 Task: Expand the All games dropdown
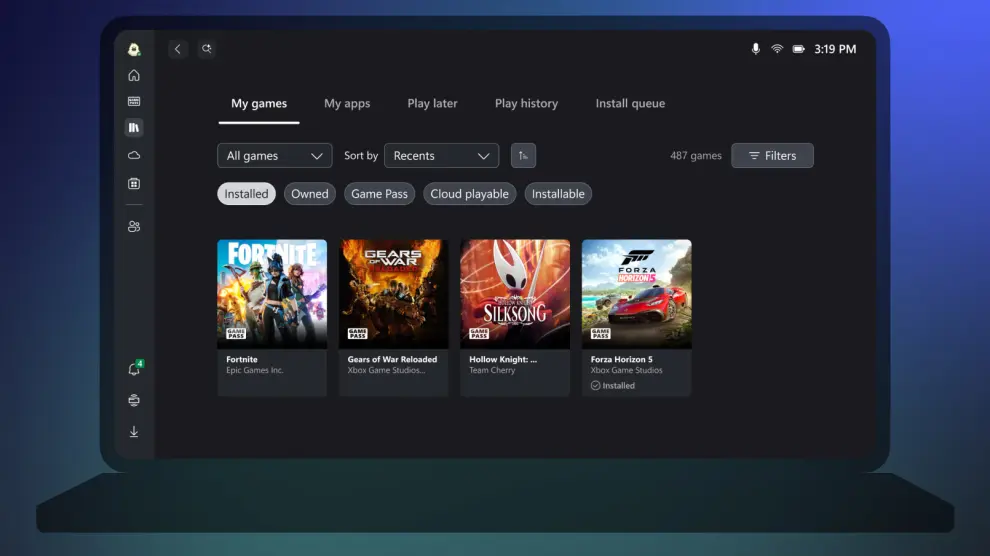(274, 156)
